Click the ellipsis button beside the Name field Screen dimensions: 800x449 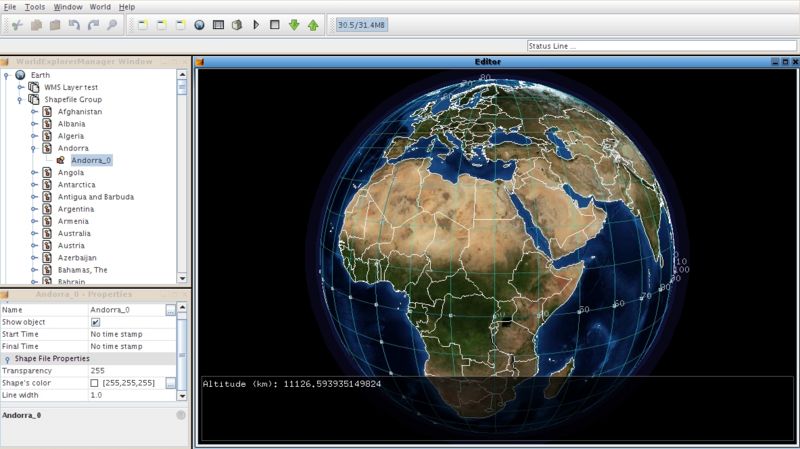(x=171, y=311)
